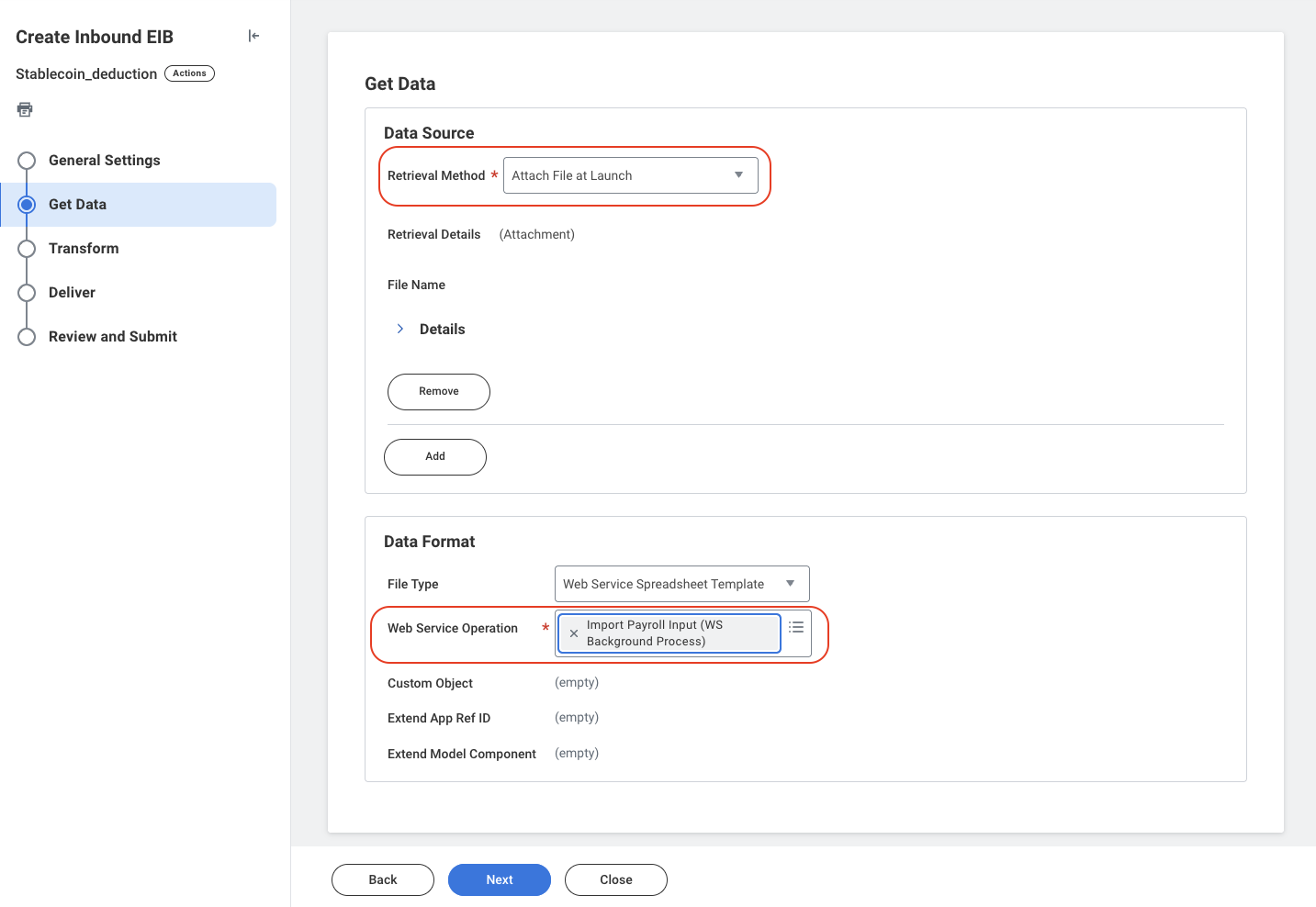The width and height of the screenshot is (1316, 907).
Task: Select the Deliver step circle
Action: pos(27,293)
